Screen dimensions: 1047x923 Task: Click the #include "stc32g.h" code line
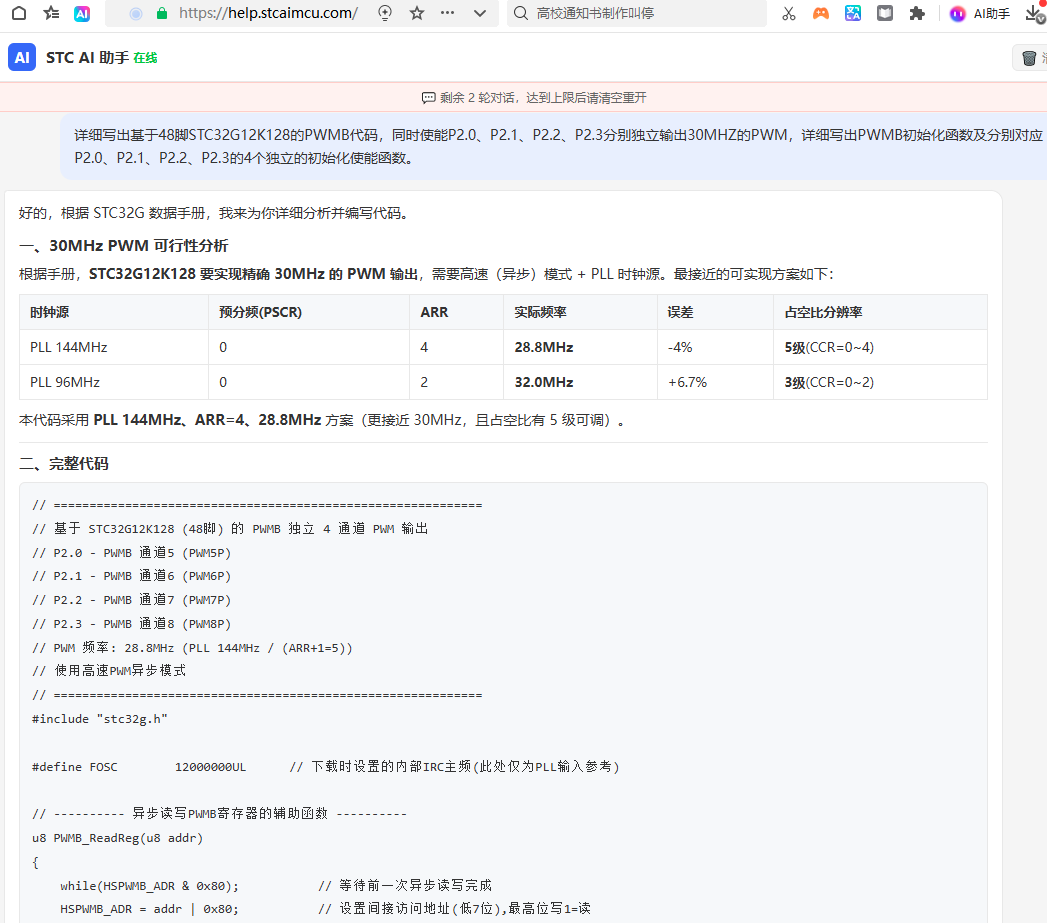[99, 719]
